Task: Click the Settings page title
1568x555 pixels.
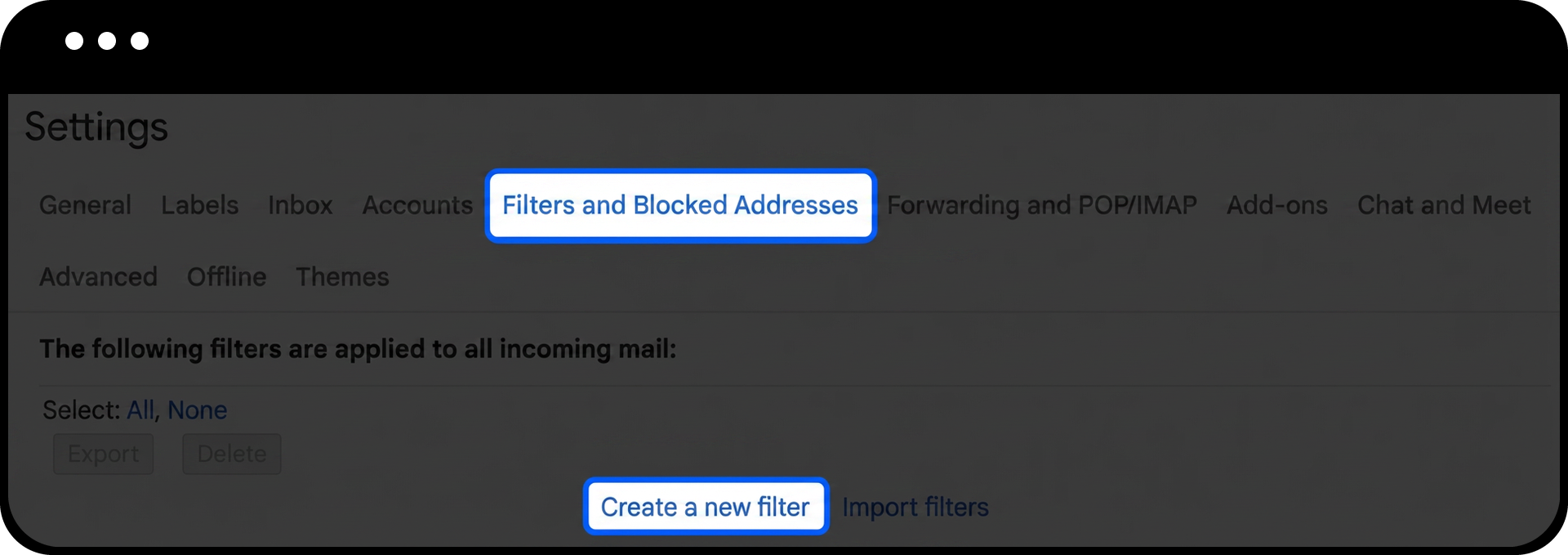Action: coord(96,128)
